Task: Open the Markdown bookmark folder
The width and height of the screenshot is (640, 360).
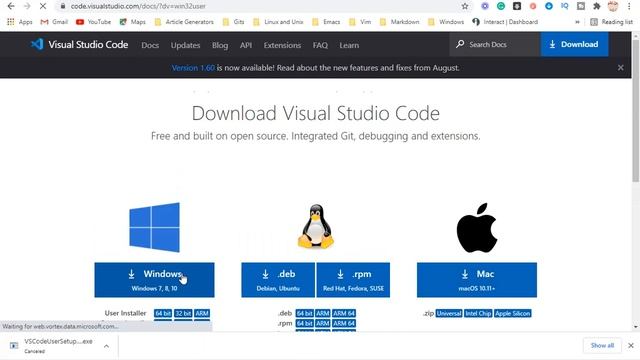Action: pyautogui.click(x=400, y=22)
